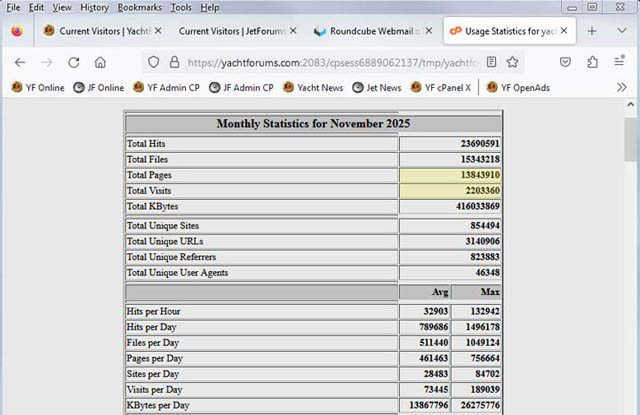Screen dimensions: 640x415
Task: Open the Yacht News bookmark
Action: (312, 87)
